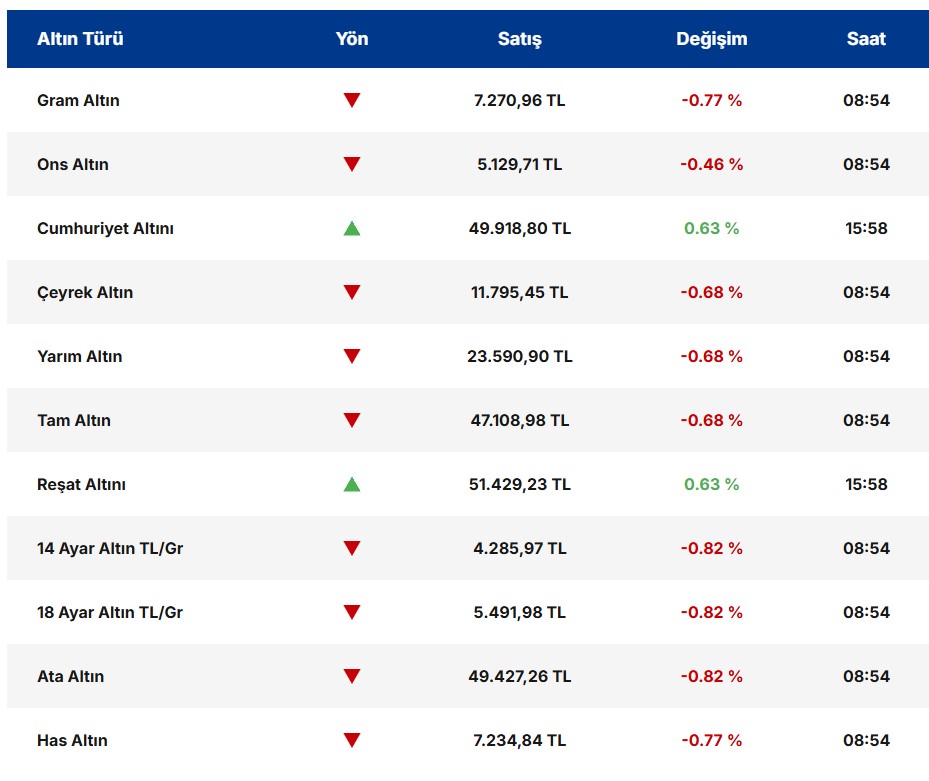Select the 18 Ayar Altın TL/Gr label
The width and height of the screenshot is (929, 781).
click(x=110, y=612)
